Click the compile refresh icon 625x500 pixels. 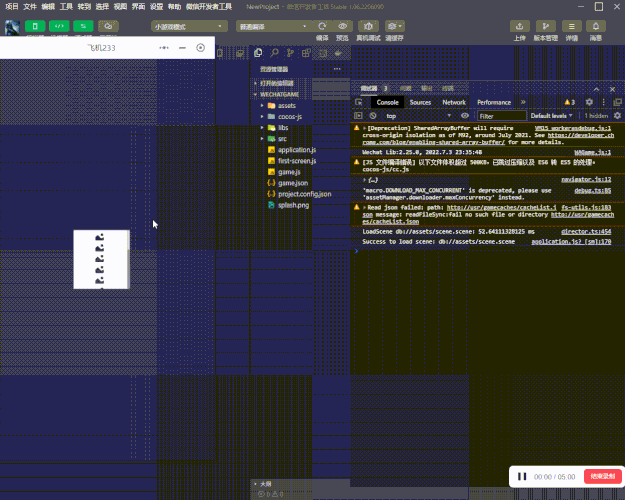[x=322, y=26]
